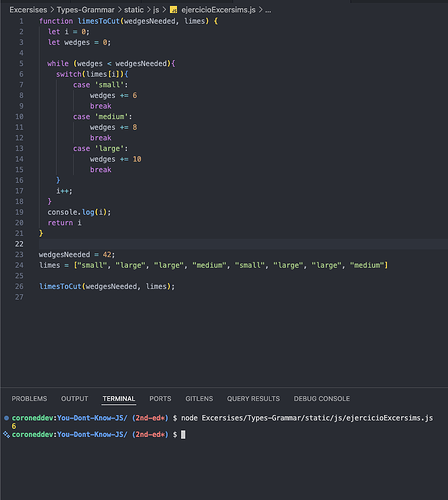448x500 pixels.
Task: Click the ejercicioExcersims.js breadcrumb
Action: pyautogui.click(x=218, y=10)
